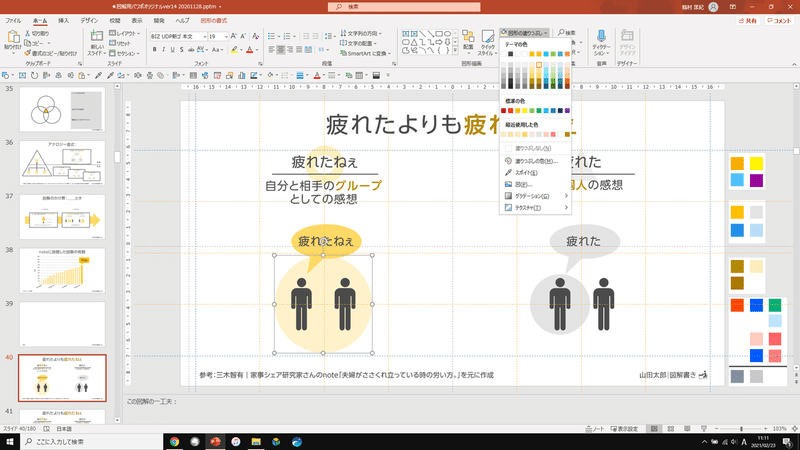Screen dimensions: 800x450
Task: Toggle Italic formatting
Action: click(163, 49)
